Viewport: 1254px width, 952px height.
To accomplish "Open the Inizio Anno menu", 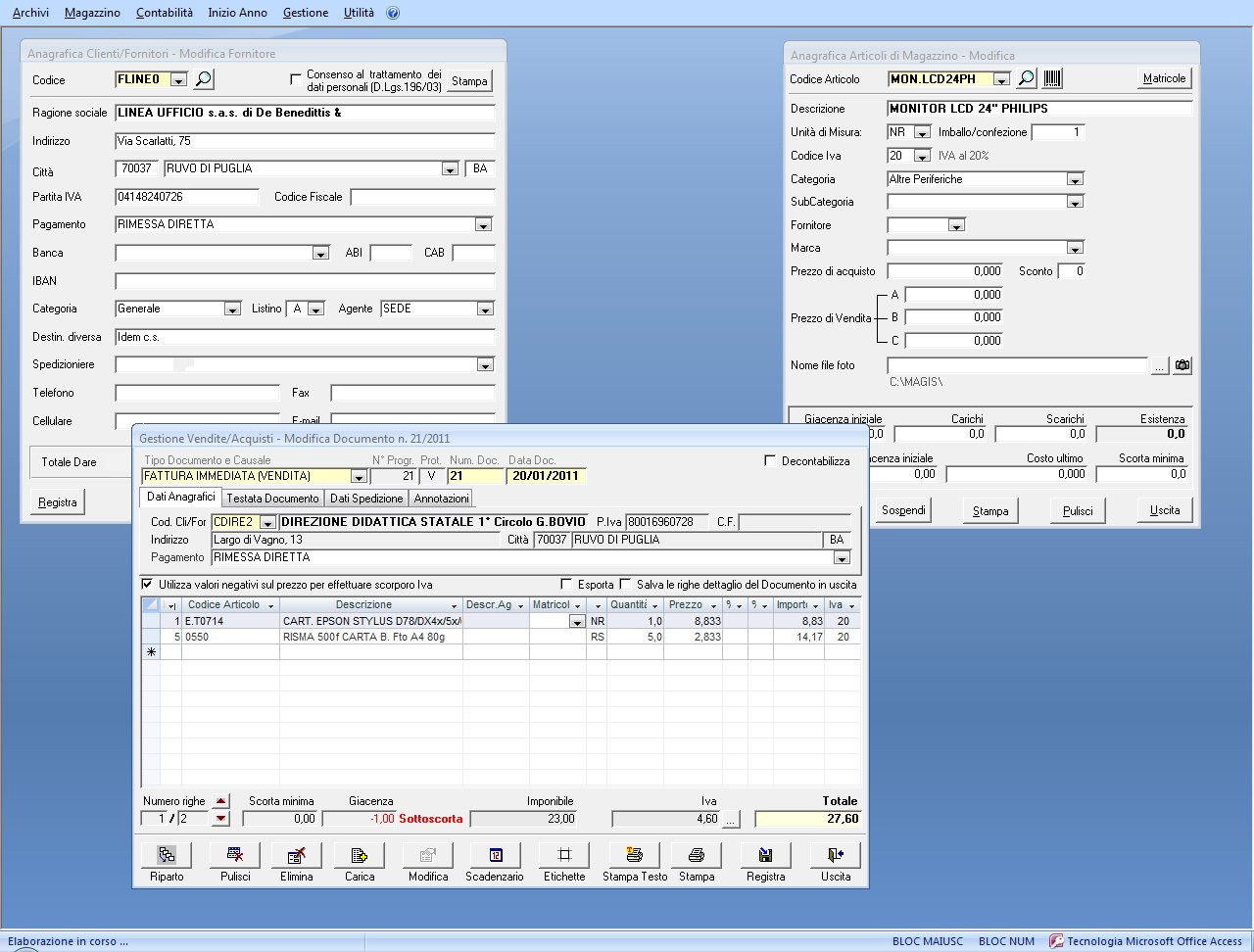I will click(238, 13).
